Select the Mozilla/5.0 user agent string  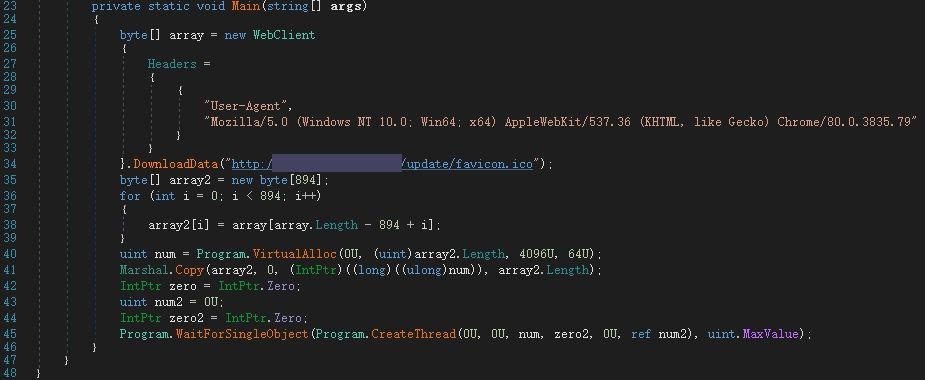(x=560, y=122)
